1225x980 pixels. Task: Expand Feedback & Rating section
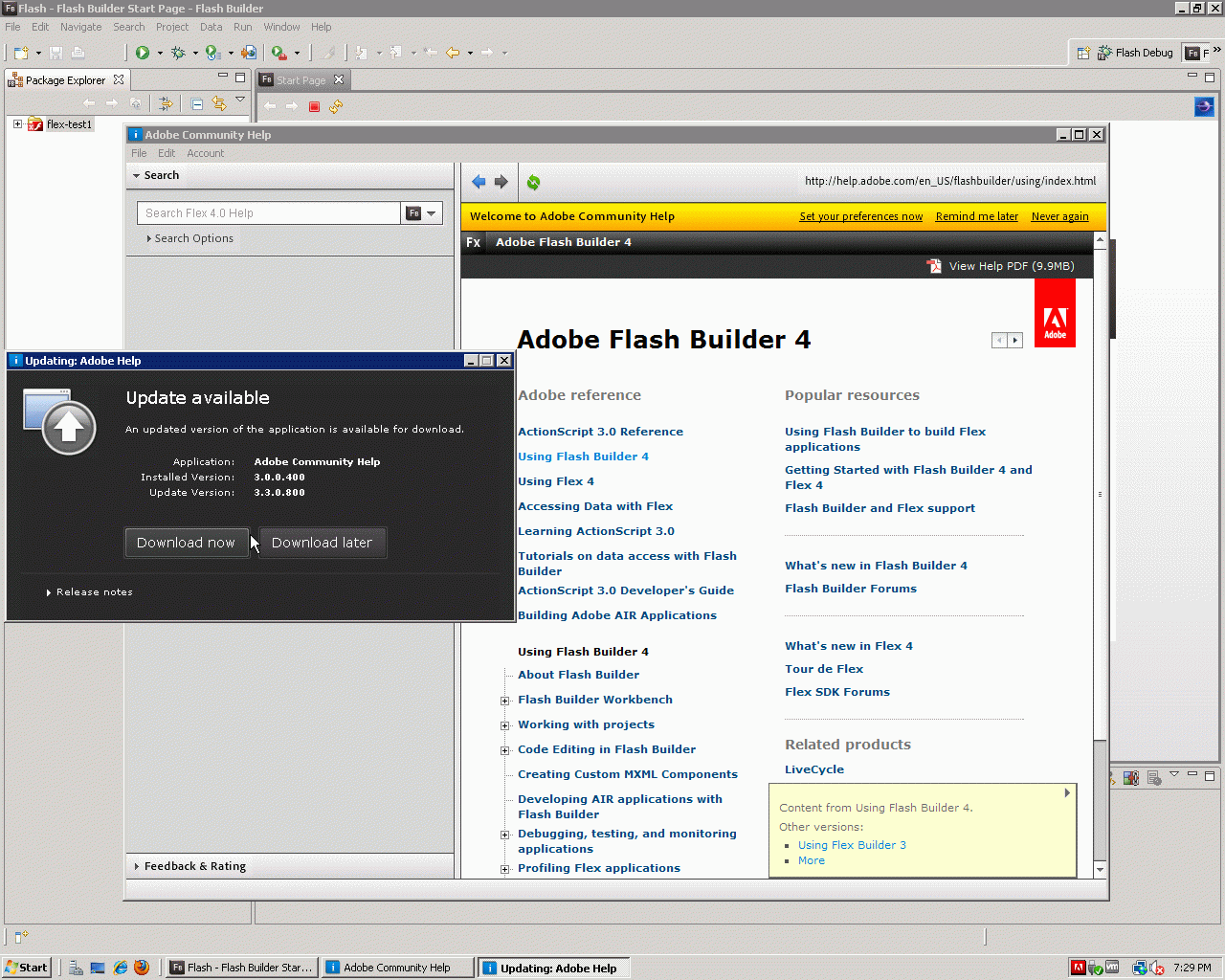click(137, 866)
